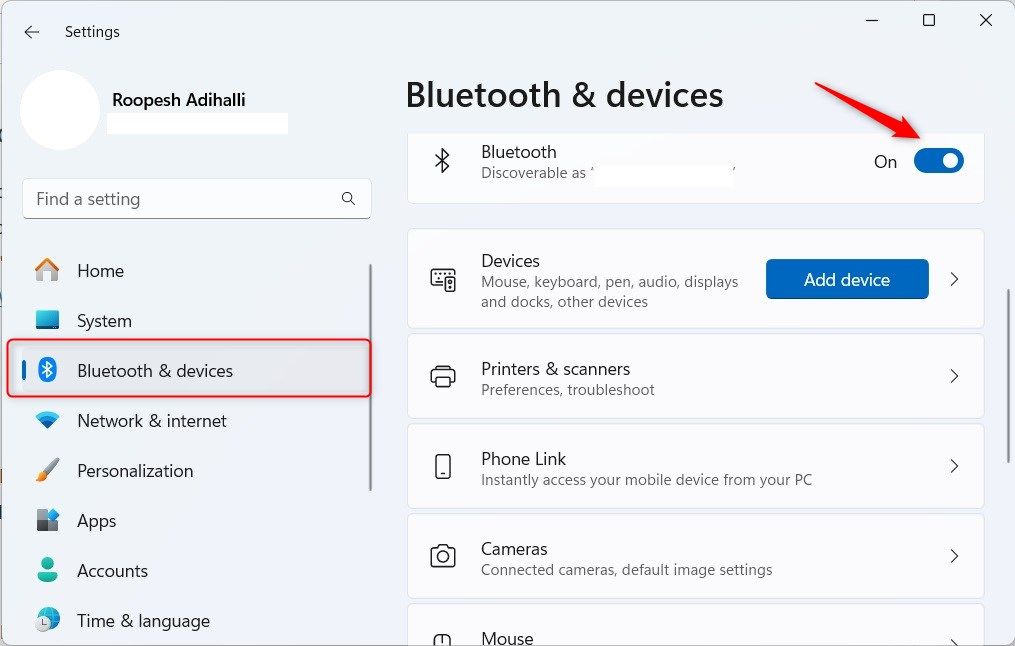Viewport: 1015px width, 646px height.
Task: Click inside the Find a setting field
Action: pyautogui.click(x=150, y=199)
